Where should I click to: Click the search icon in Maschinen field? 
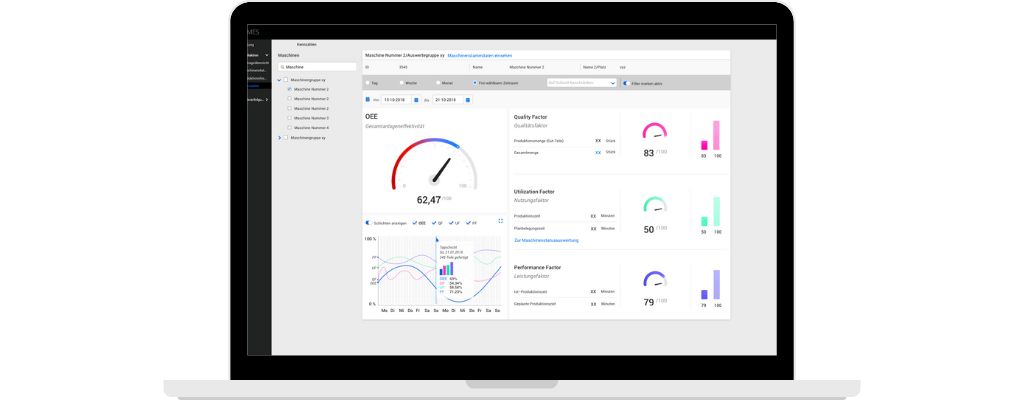pyautogui.click(x=282, y=67)
